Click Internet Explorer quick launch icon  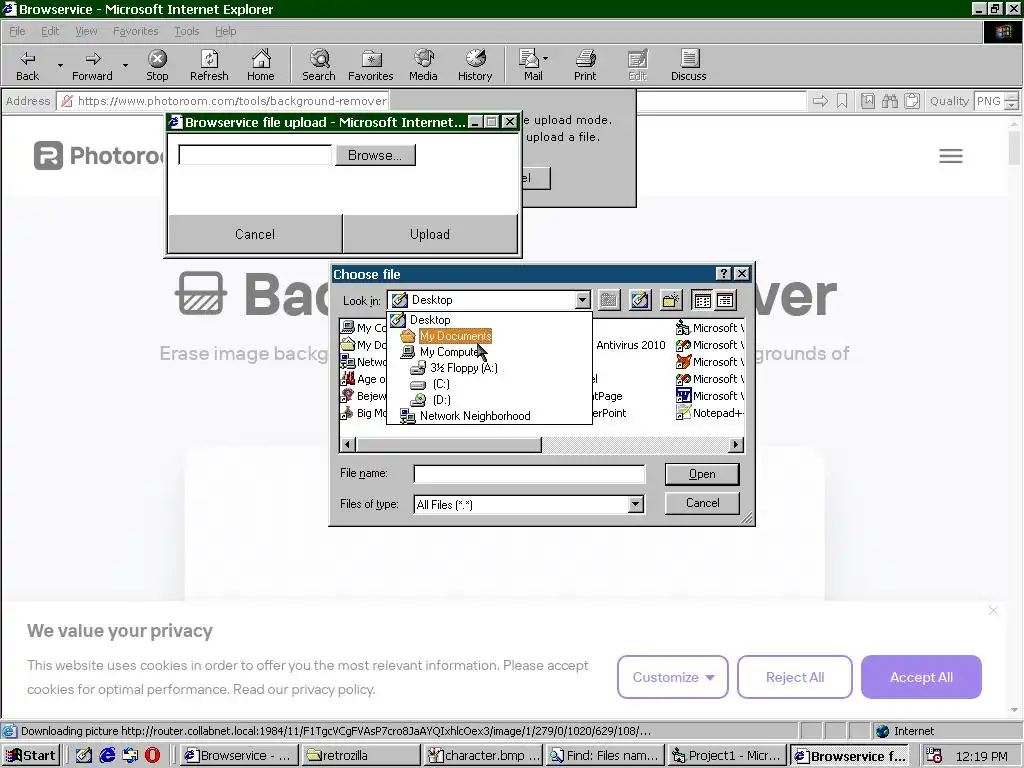(x=107, y=755)
